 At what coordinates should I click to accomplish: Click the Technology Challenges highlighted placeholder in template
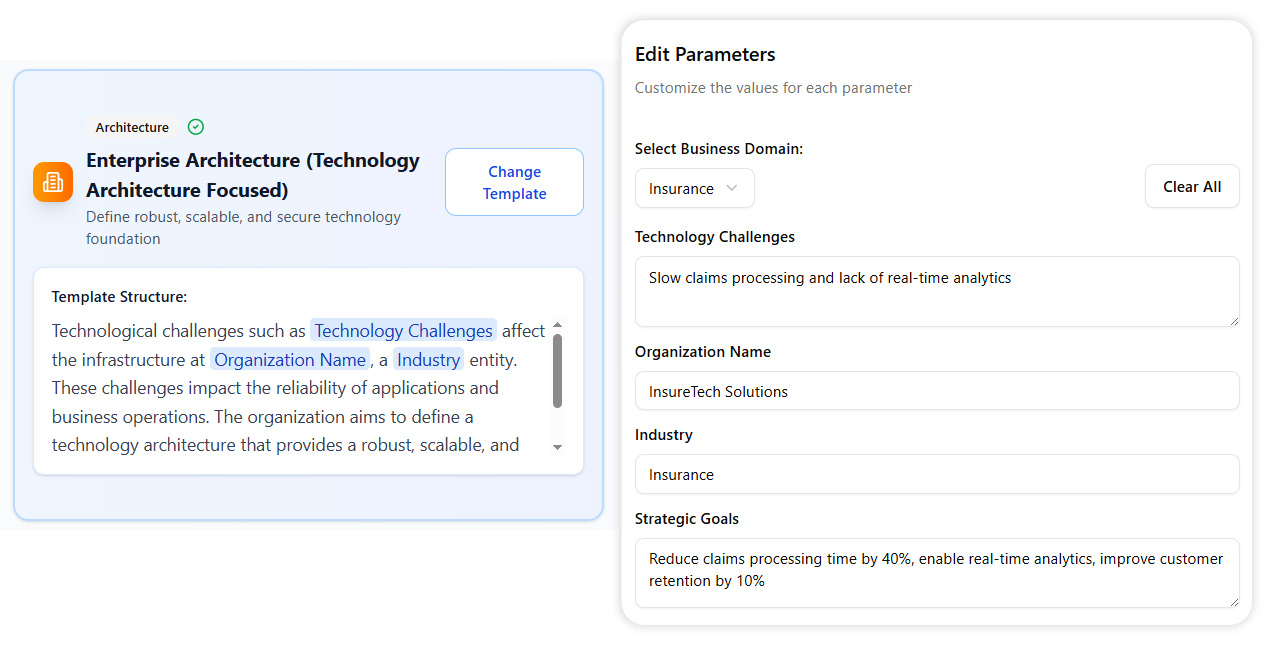403,331
